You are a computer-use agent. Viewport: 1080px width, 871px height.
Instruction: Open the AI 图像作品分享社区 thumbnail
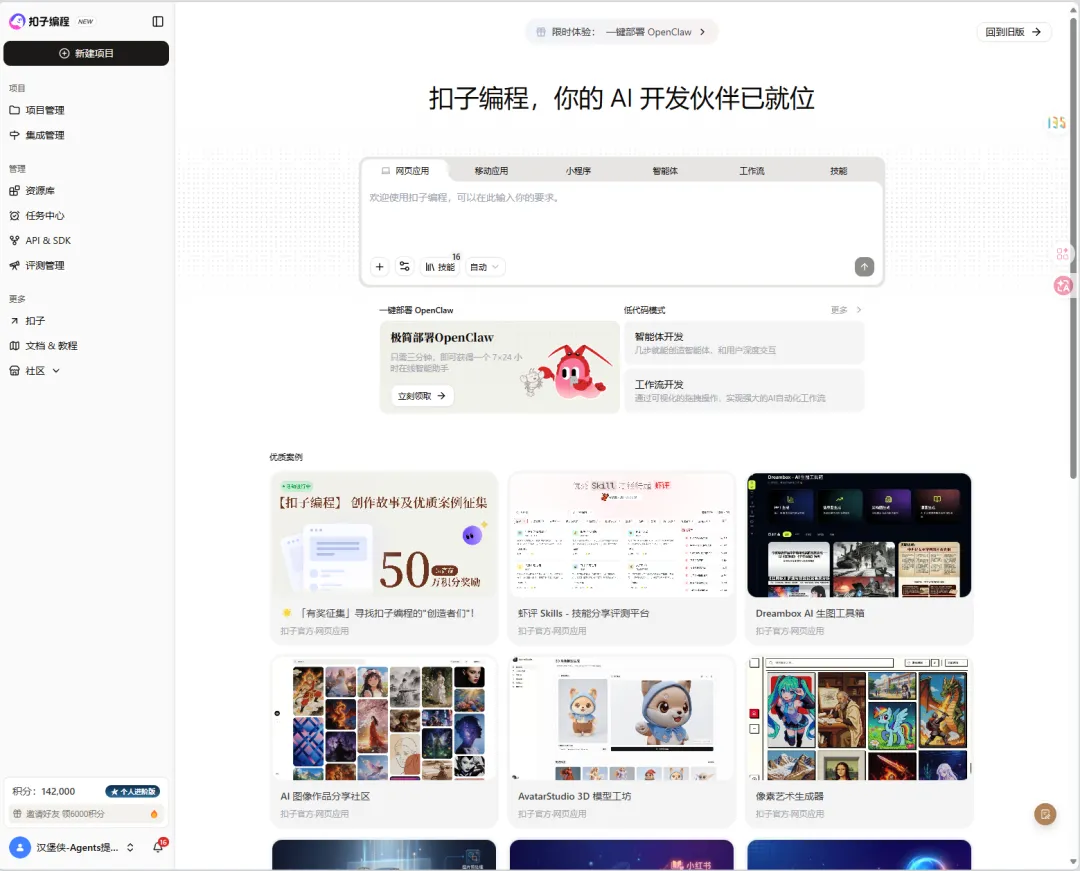tap(384, 718)
